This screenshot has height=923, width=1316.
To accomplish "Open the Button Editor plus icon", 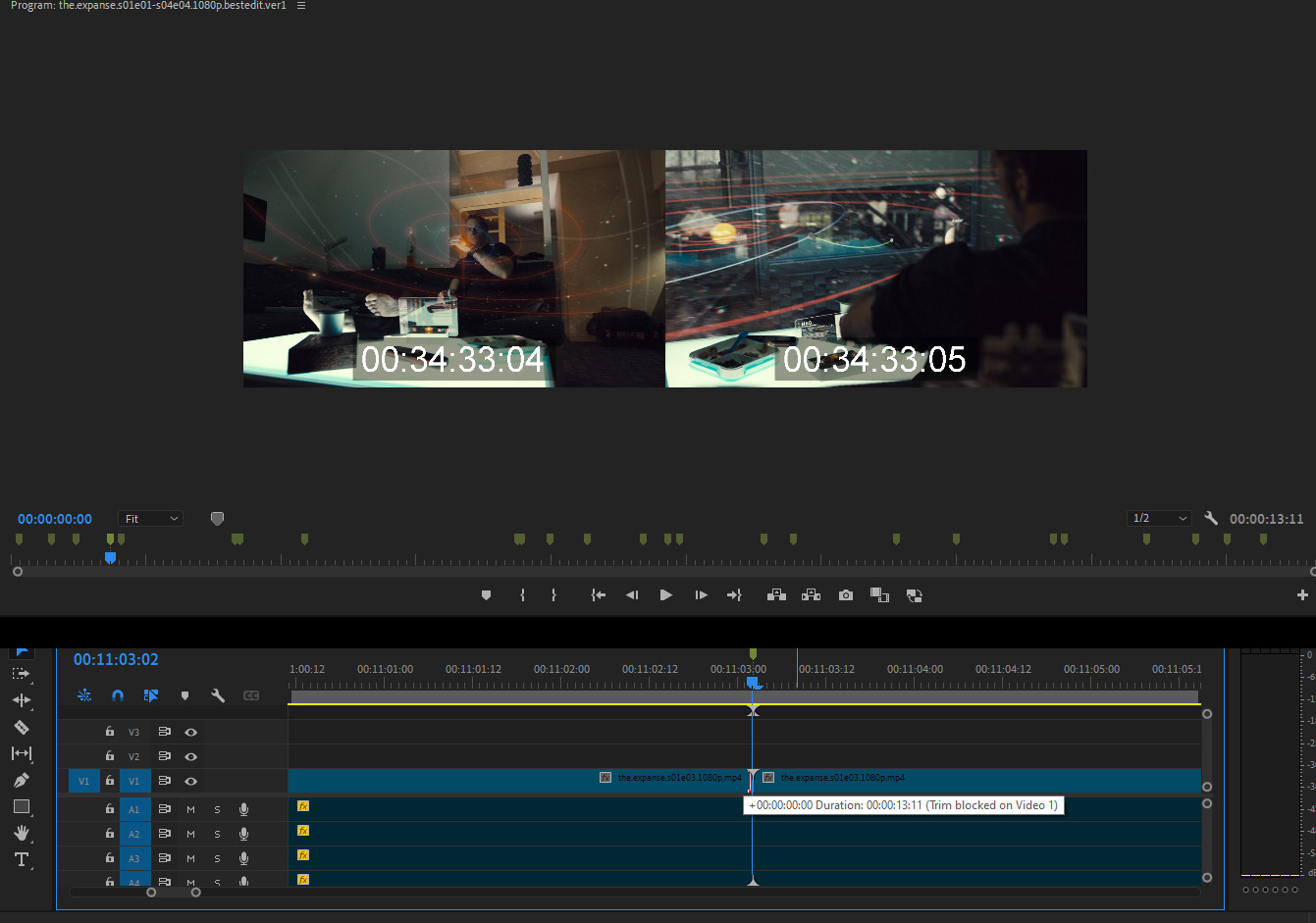I will (x=1302, y=595).
